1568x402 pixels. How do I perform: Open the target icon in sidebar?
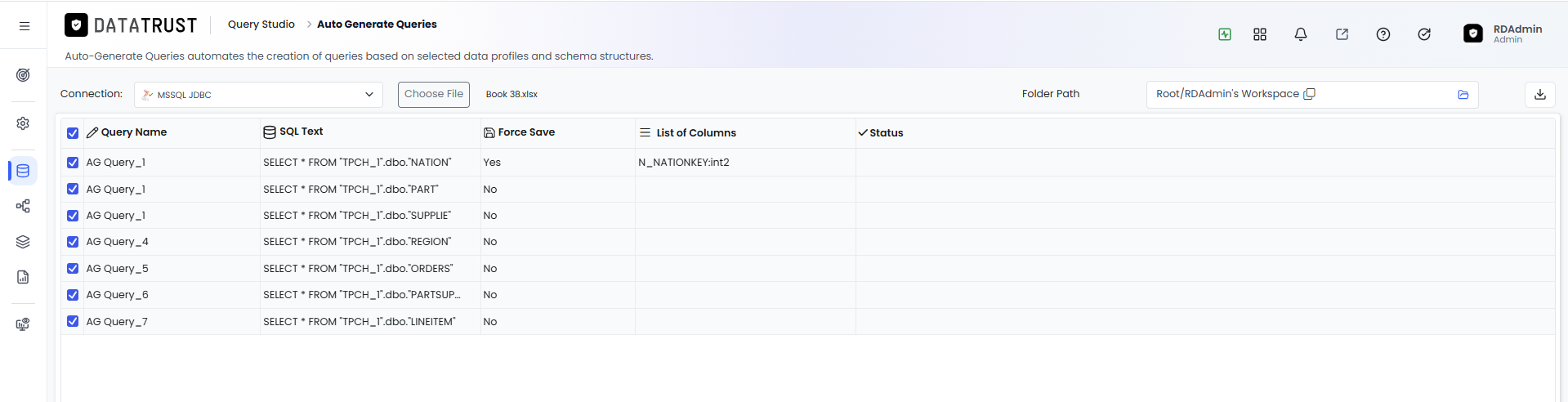23,75
